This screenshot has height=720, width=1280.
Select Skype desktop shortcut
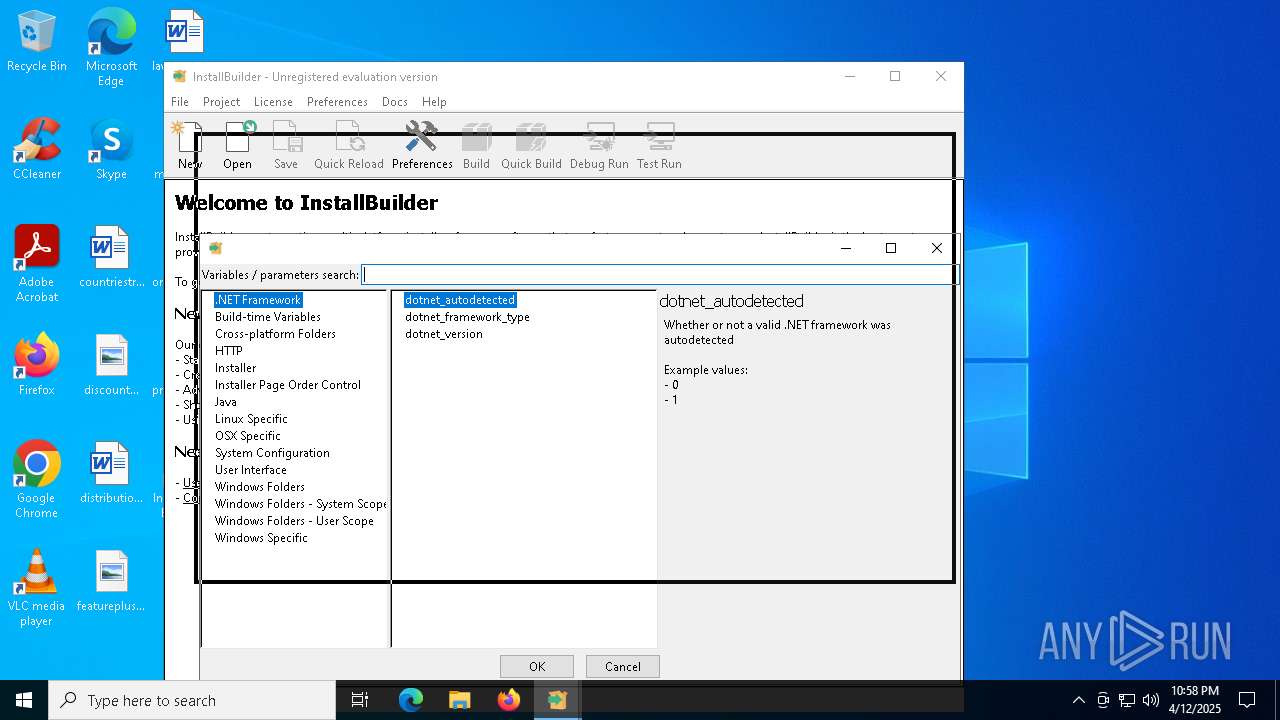(111, 150)
